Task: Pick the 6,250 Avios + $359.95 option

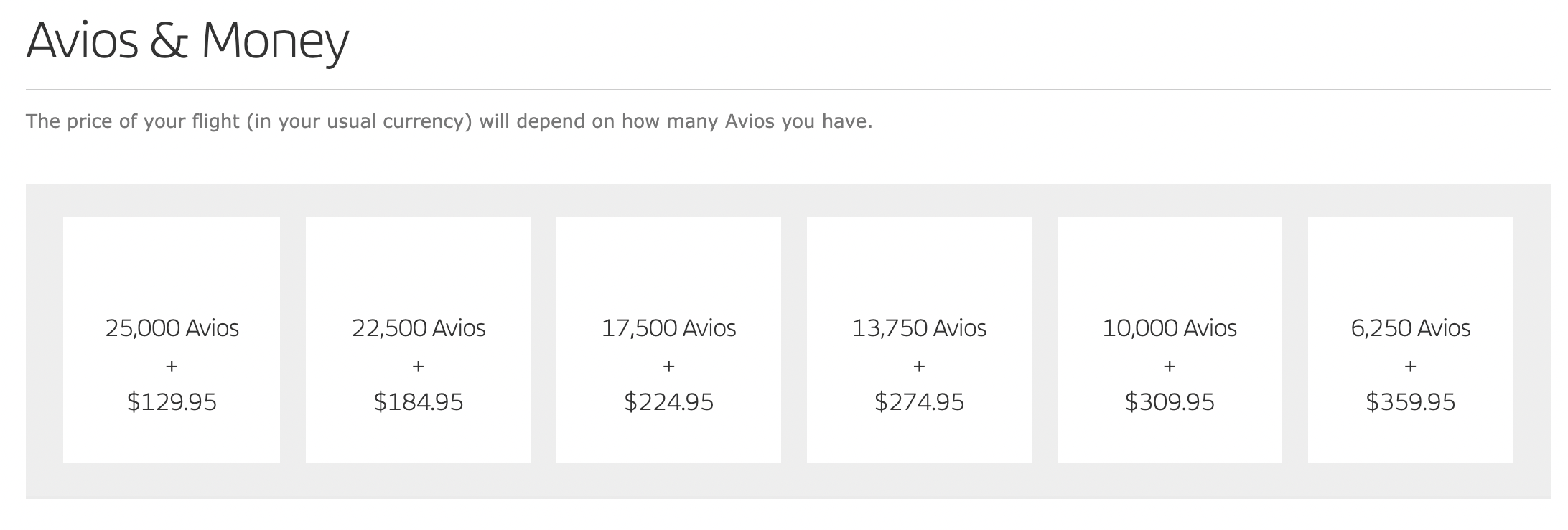Action: point(1411,340)
